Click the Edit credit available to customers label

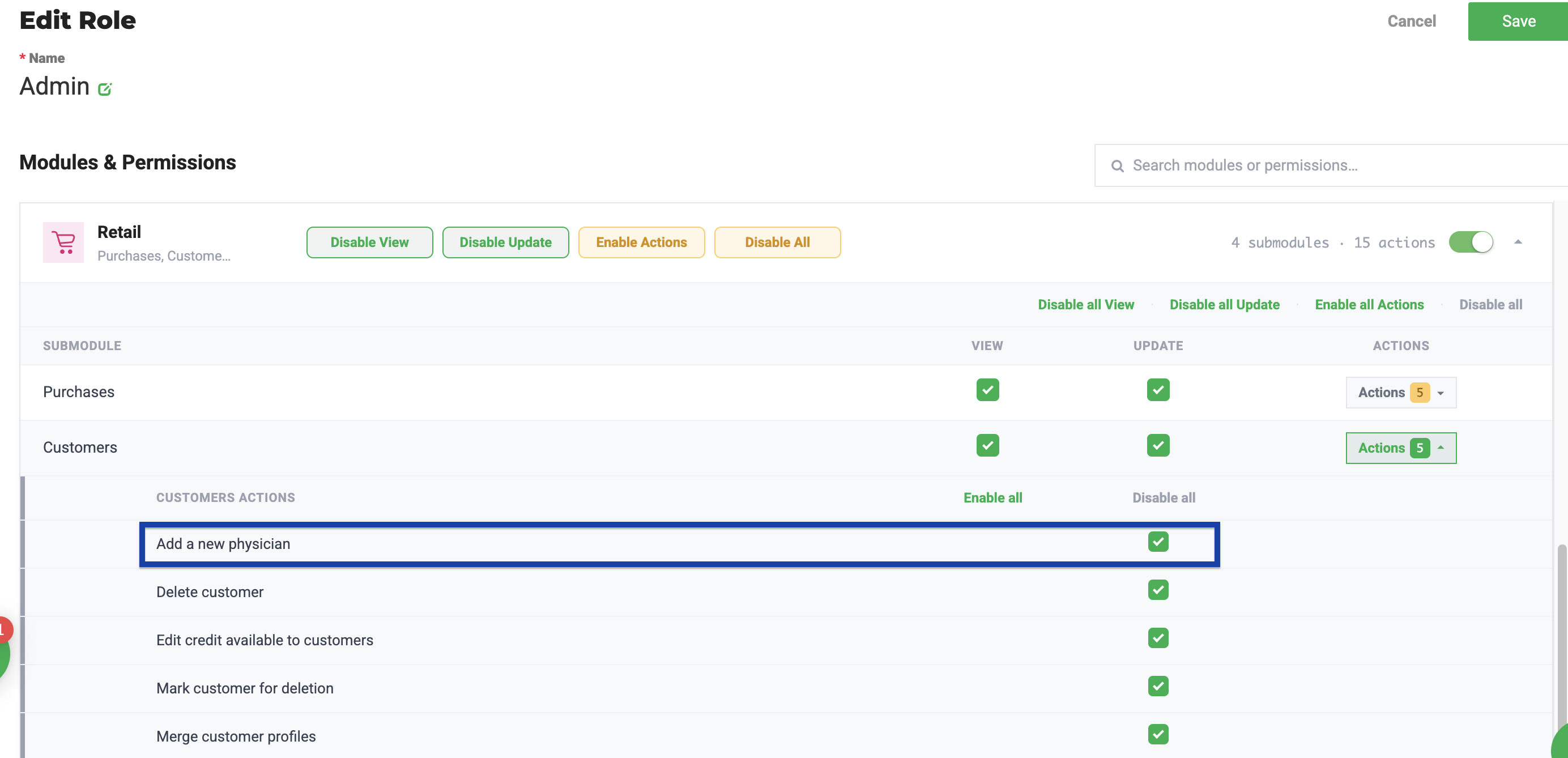click(264, 640)
